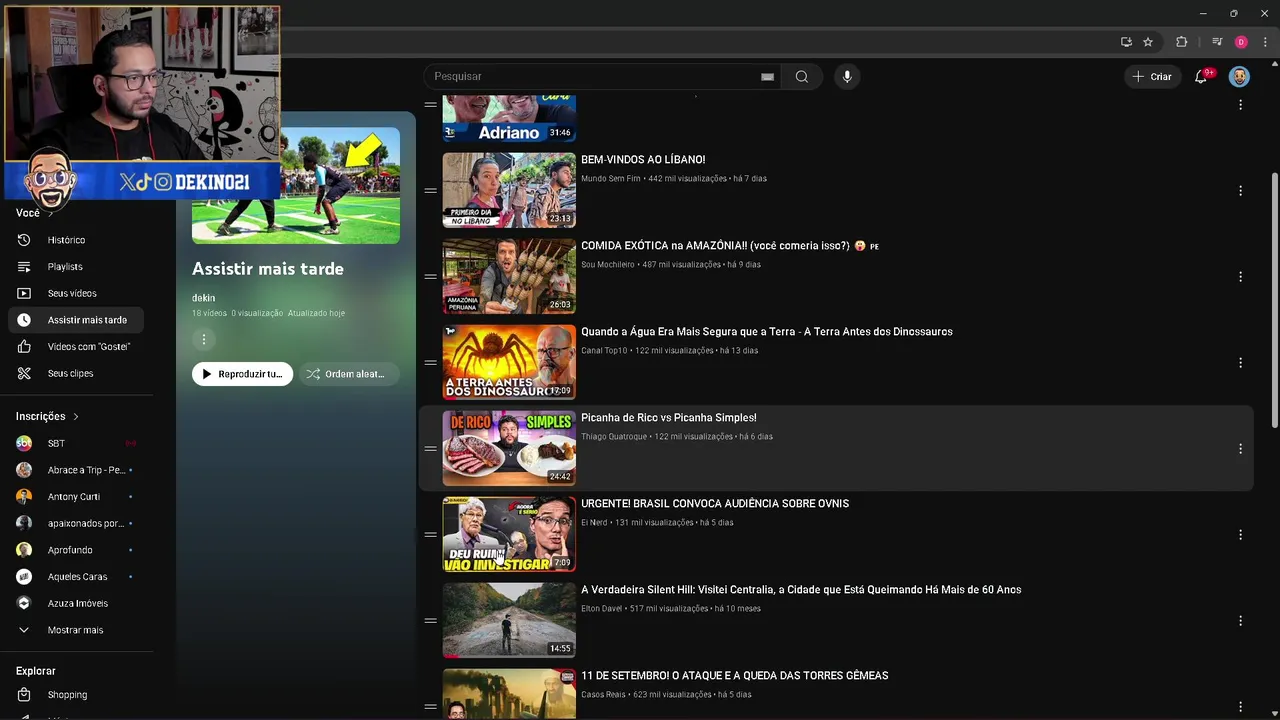Open A Terra Antes dos Dinossauros thumbnail

(509, 362)
